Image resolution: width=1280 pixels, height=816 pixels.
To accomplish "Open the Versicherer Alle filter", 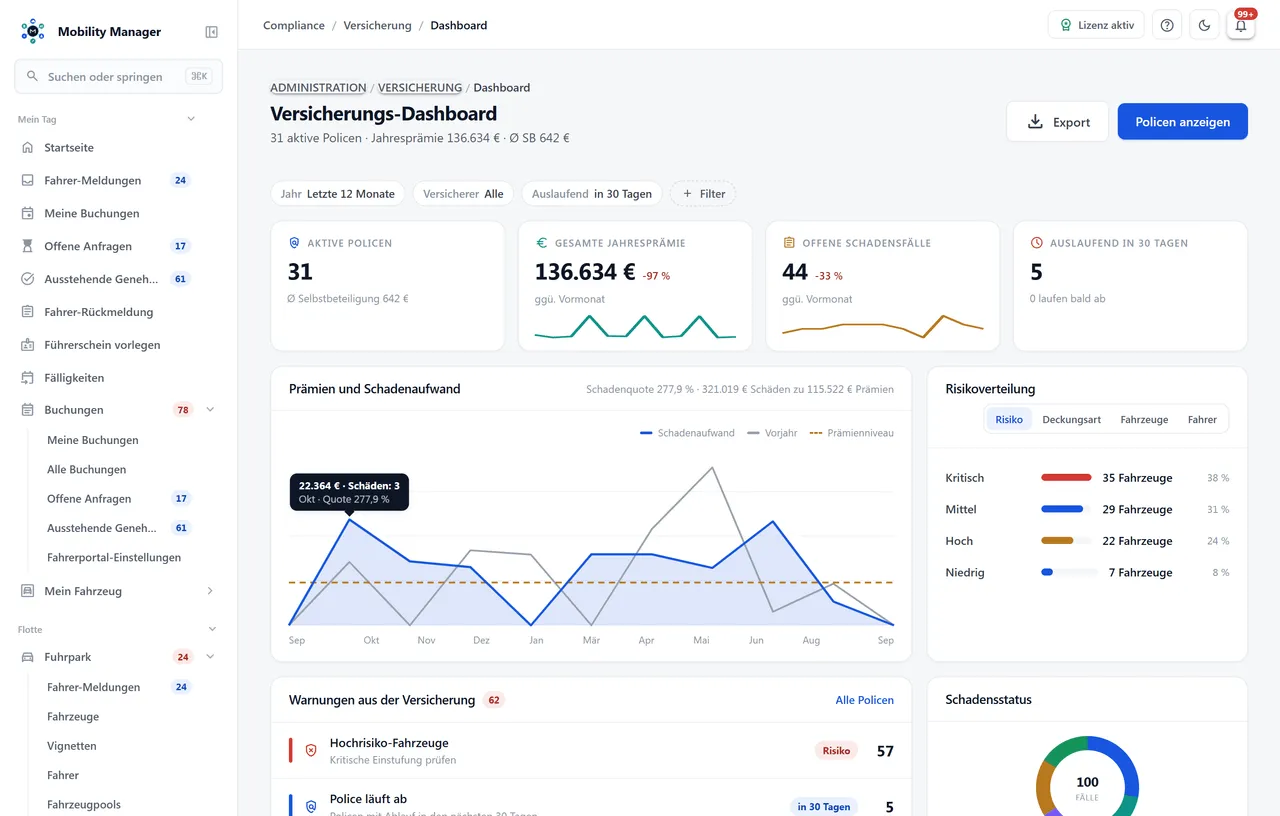I will (463, 194).
